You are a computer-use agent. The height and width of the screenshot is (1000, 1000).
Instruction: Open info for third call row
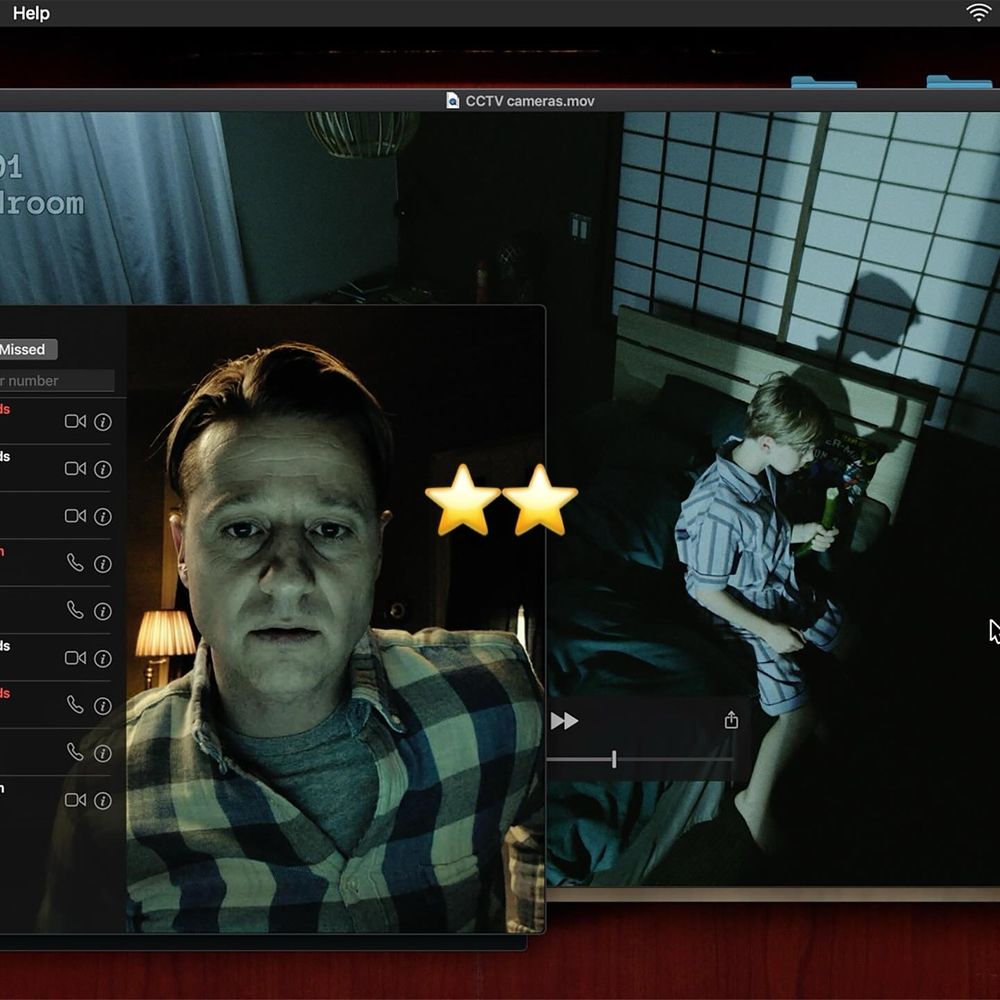click(103, 517)
